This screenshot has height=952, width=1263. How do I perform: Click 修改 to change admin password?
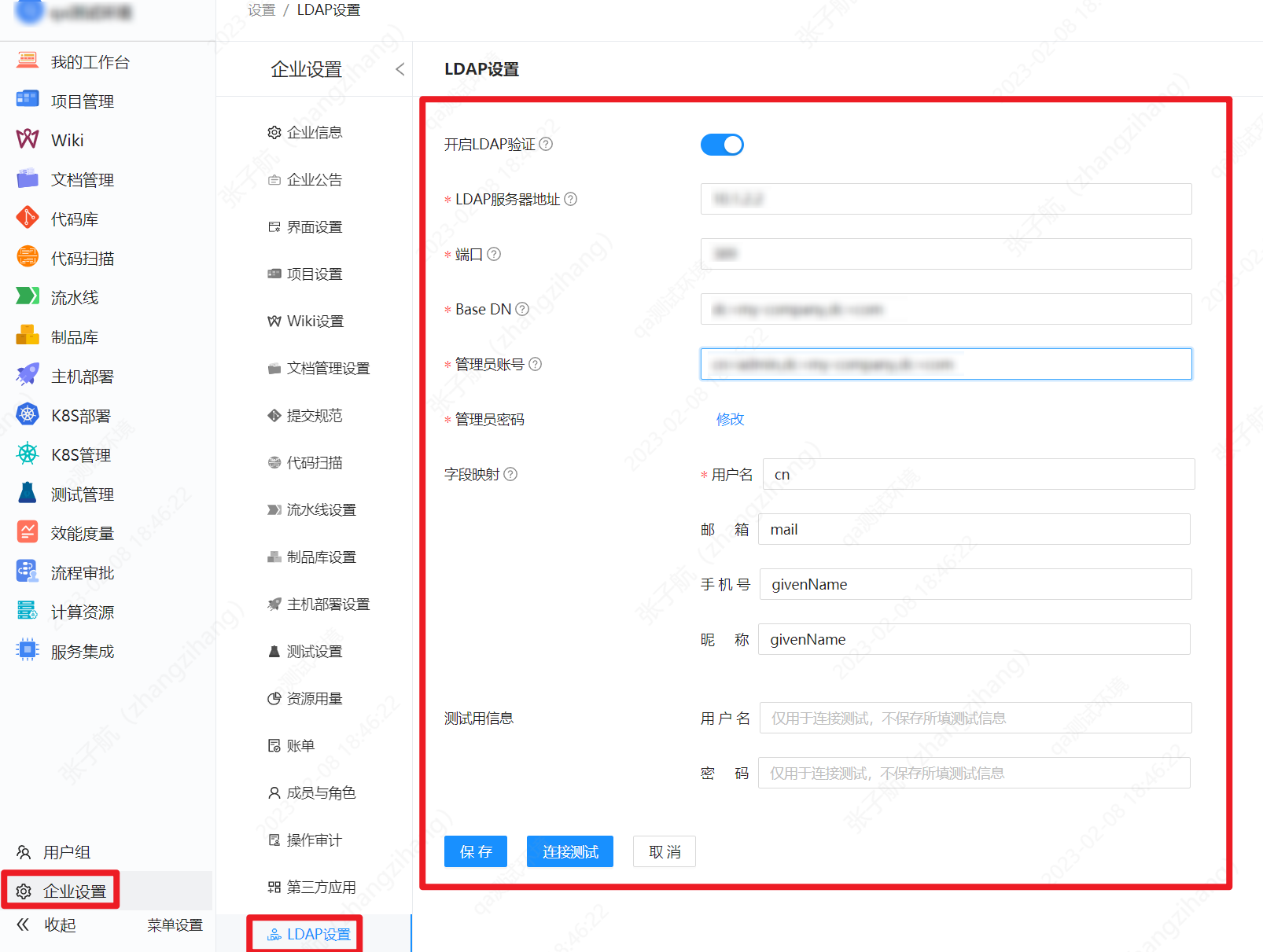coord(731,419)
